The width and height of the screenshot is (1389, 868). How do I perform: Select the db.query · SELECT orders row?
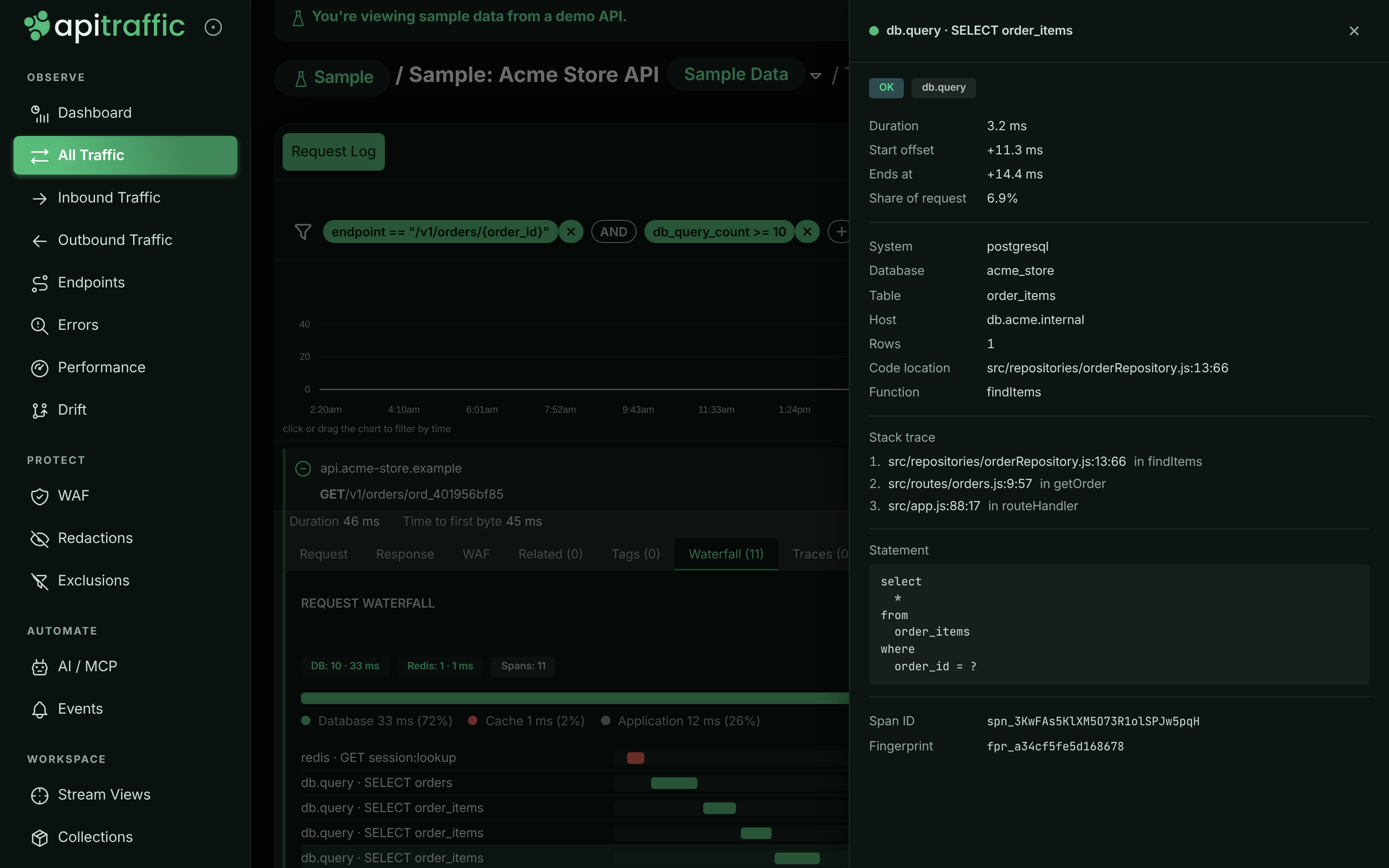point(574,784)
